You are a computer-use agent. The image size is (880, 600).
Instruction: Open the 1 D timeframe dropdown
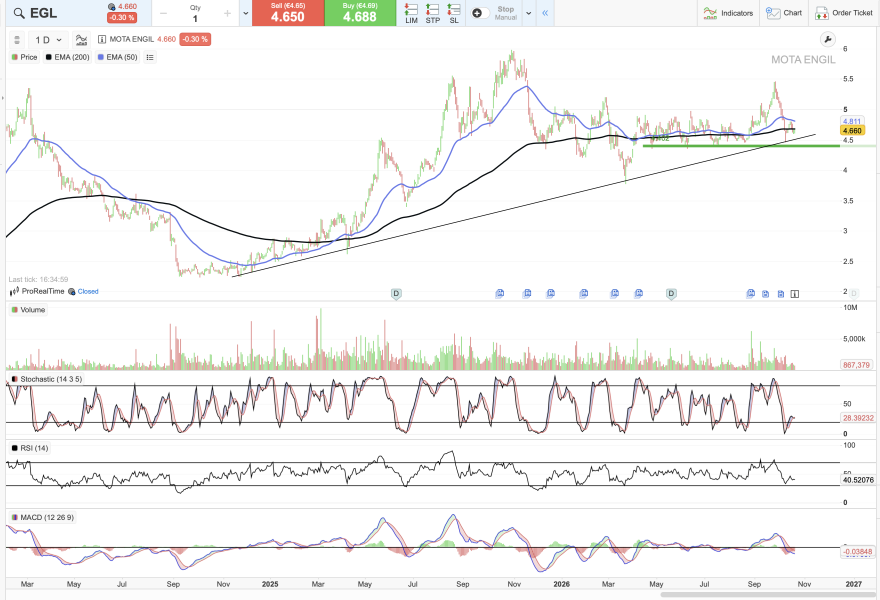48,40
